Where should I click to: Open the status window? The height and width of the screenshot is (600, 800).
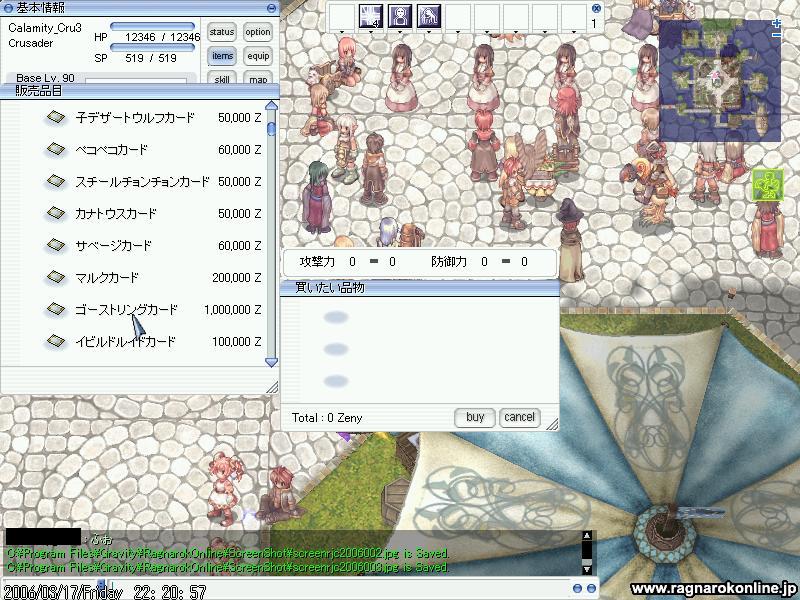[x=222, y=32]
